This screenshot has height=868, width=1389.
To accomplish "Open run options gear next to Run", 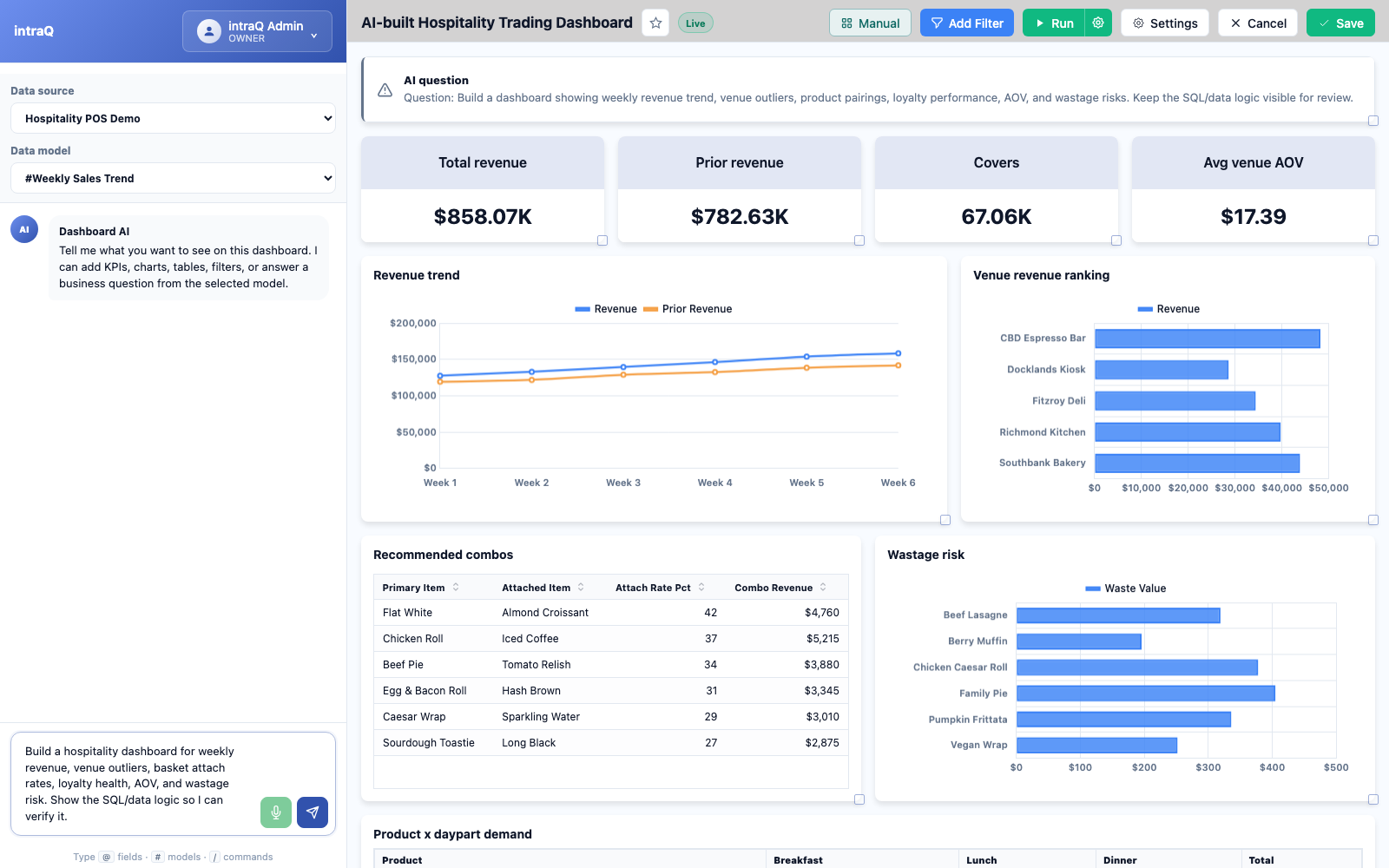I will pyautogui.click(x=1098, y=23).
